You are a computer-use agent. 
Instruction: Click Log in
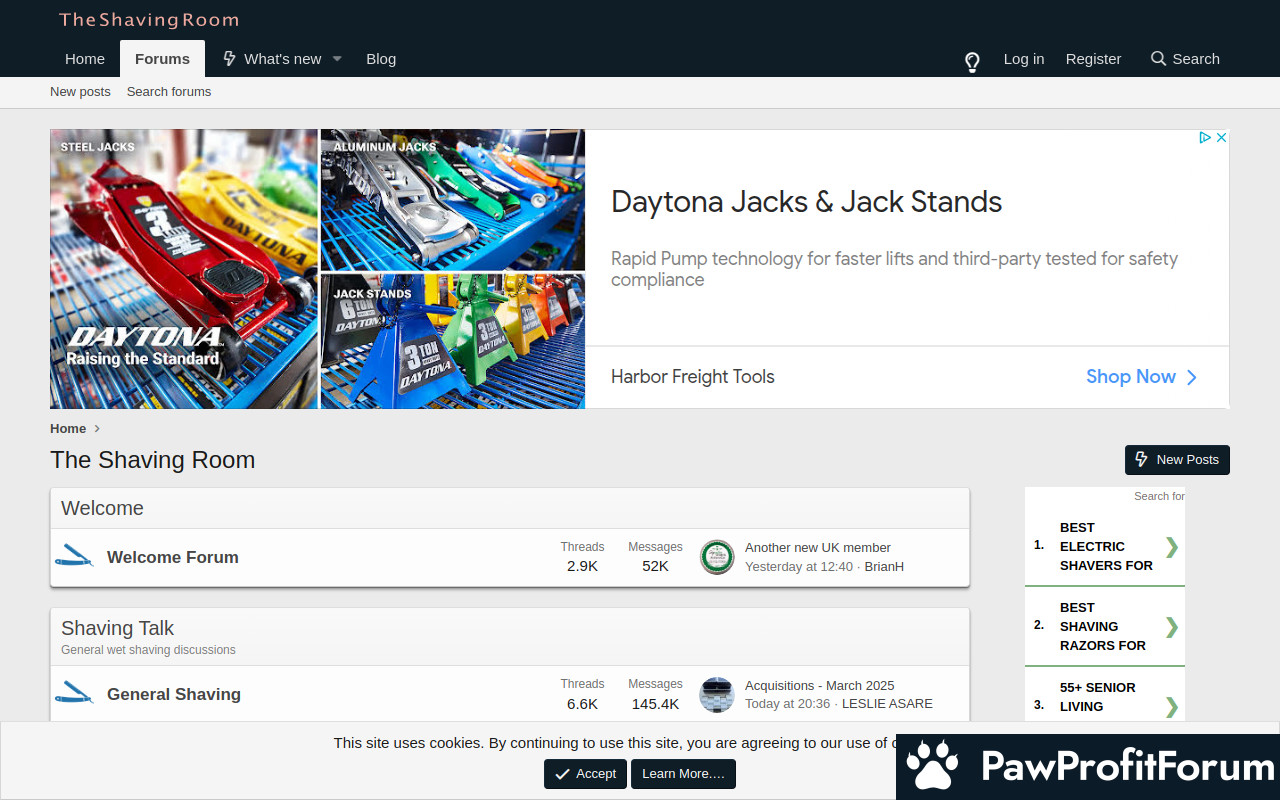[x=1024, y=59]
